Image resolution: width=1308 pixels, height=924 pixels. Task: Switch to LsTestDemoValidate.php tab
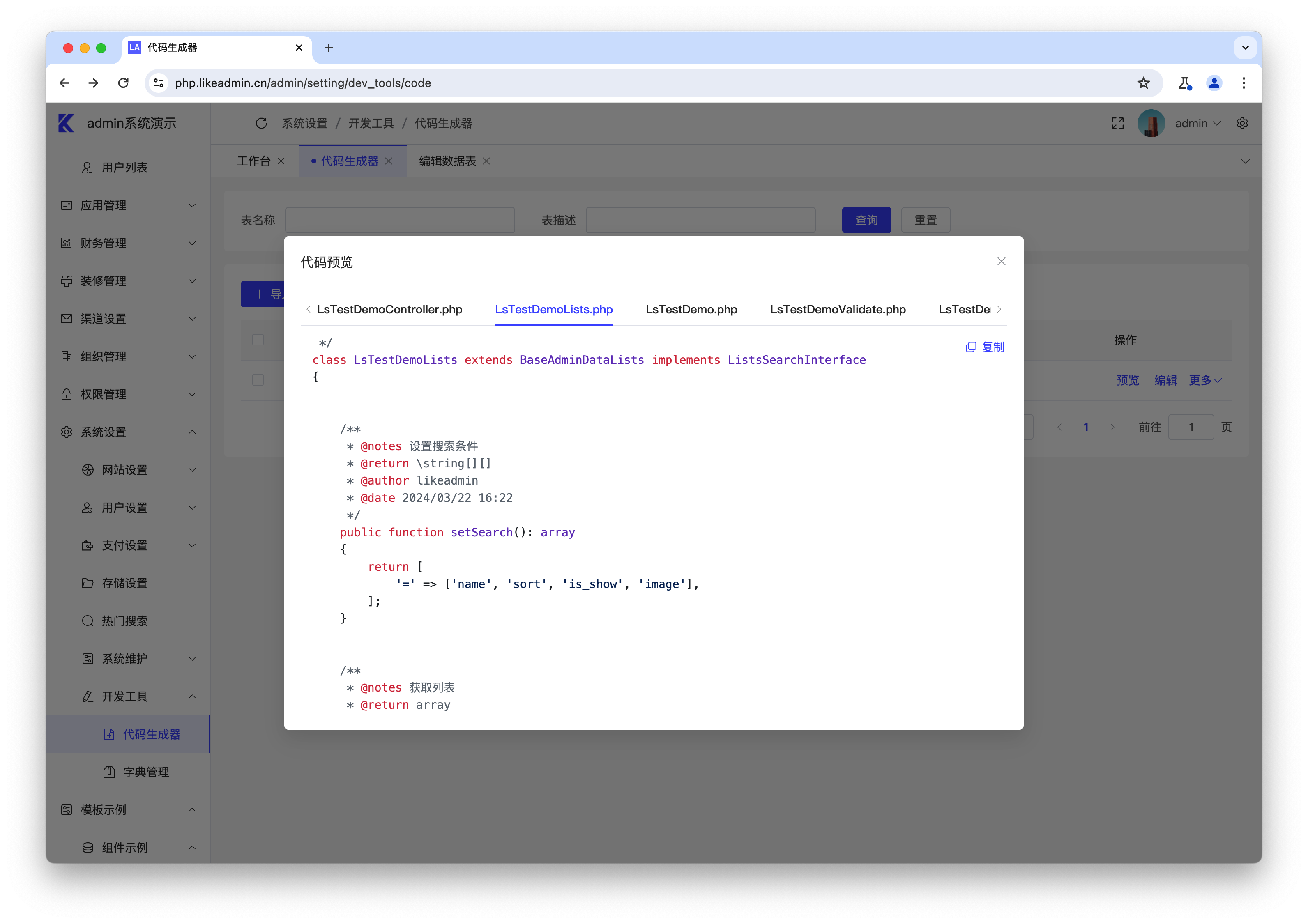point(838,309)
